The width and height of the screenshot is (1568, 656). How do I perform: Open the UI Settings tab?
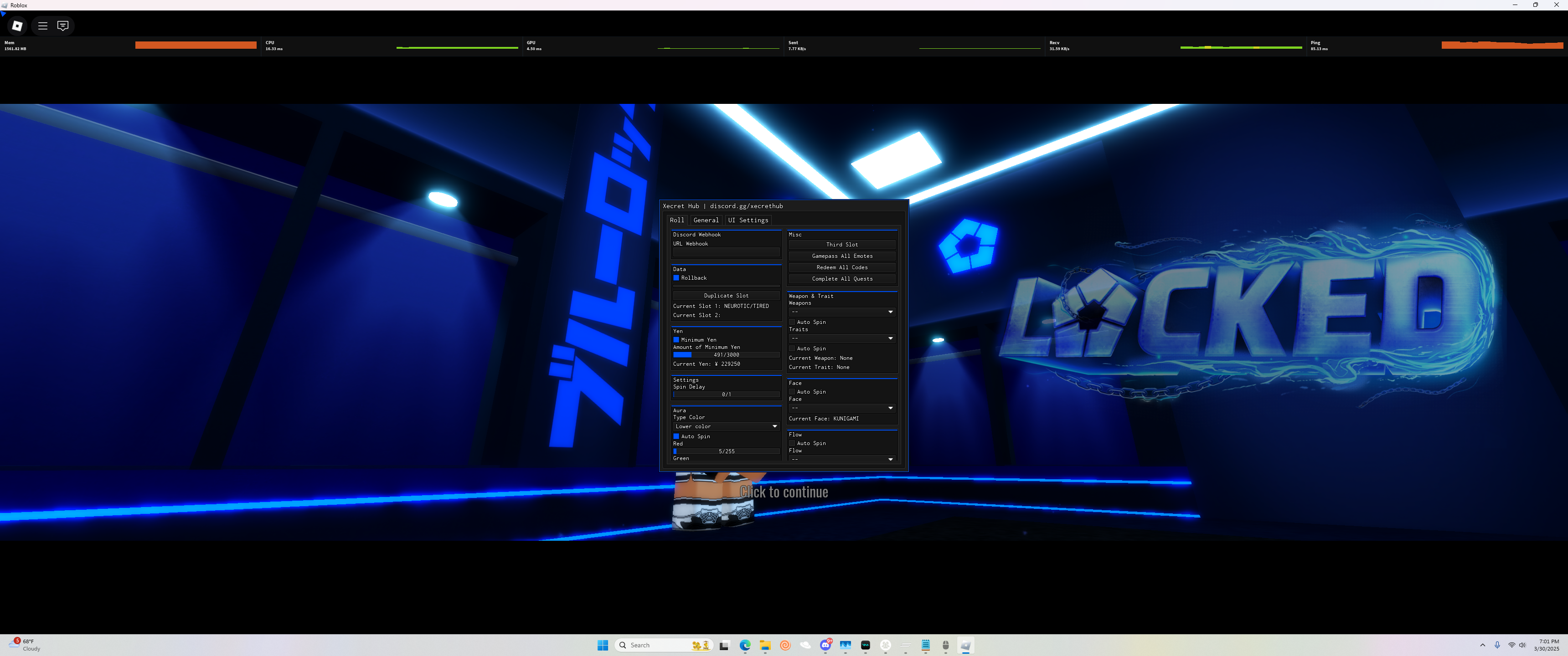pyautogui.click(x=748, y=220)
